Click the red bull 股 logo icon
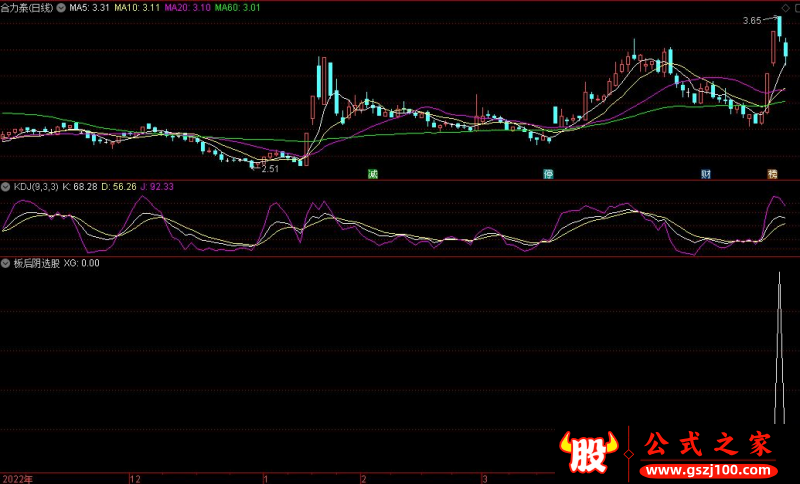The height and width of the screenshot is (484, 800). [x=590, y=453]
